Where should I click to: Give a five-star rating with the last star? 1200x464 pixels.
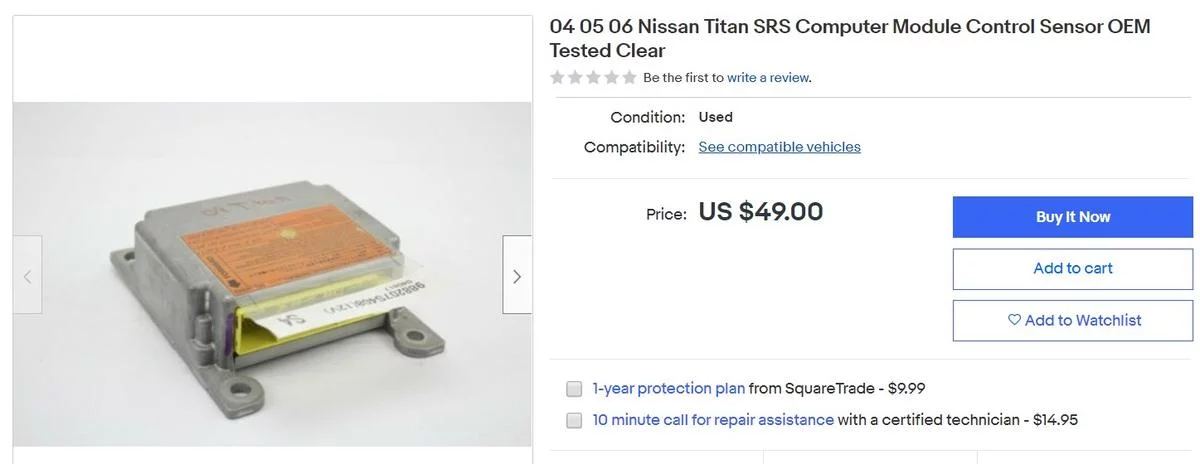point(628,77)
